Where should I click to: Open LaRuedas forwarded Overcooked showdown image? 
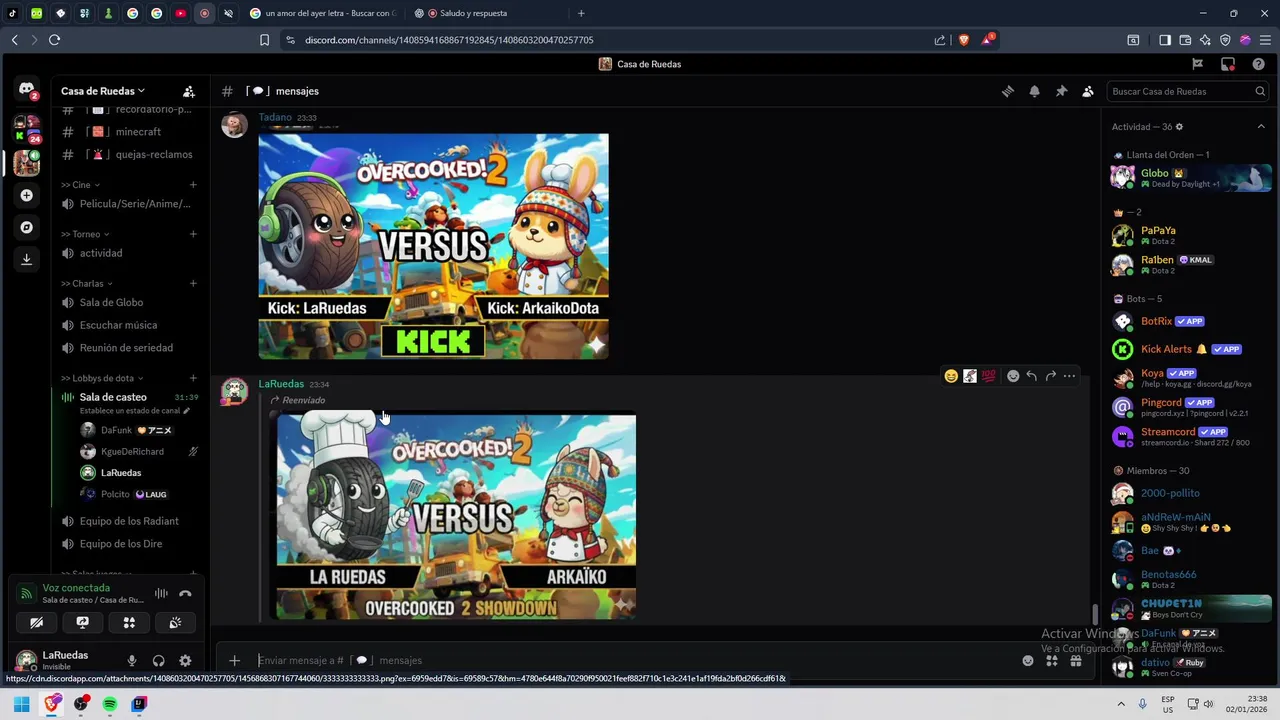coord(456,516)
